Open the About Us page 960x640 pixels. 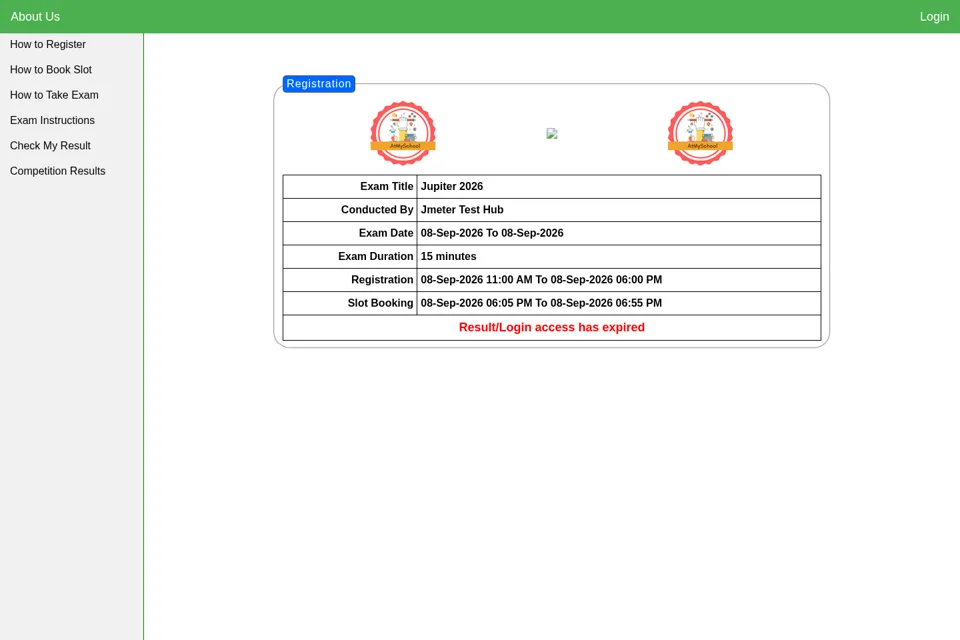pos(35,17)
